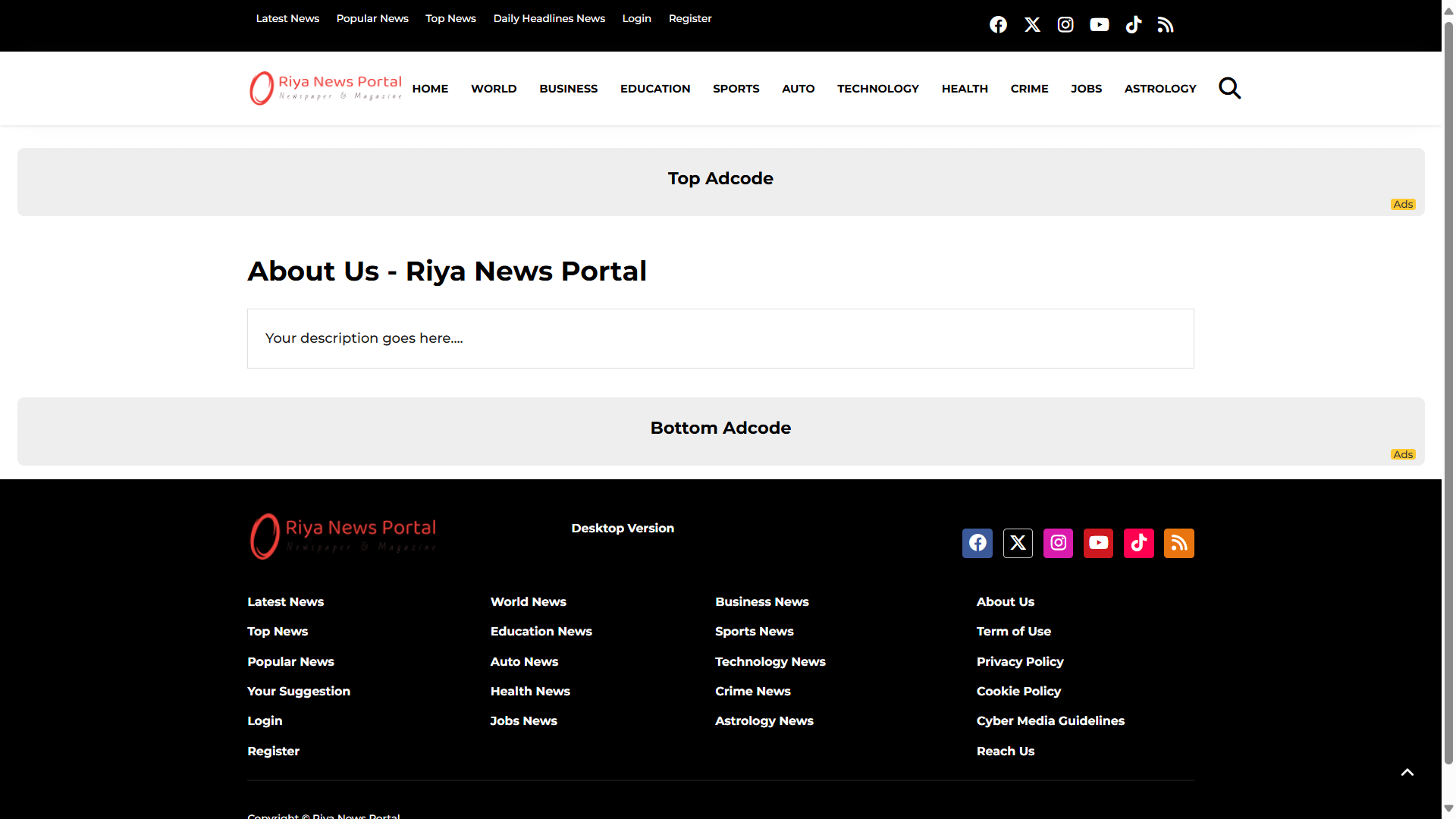Open Daily Headlines News top link
Screen dimensions: 1456x819
[548, 18]
